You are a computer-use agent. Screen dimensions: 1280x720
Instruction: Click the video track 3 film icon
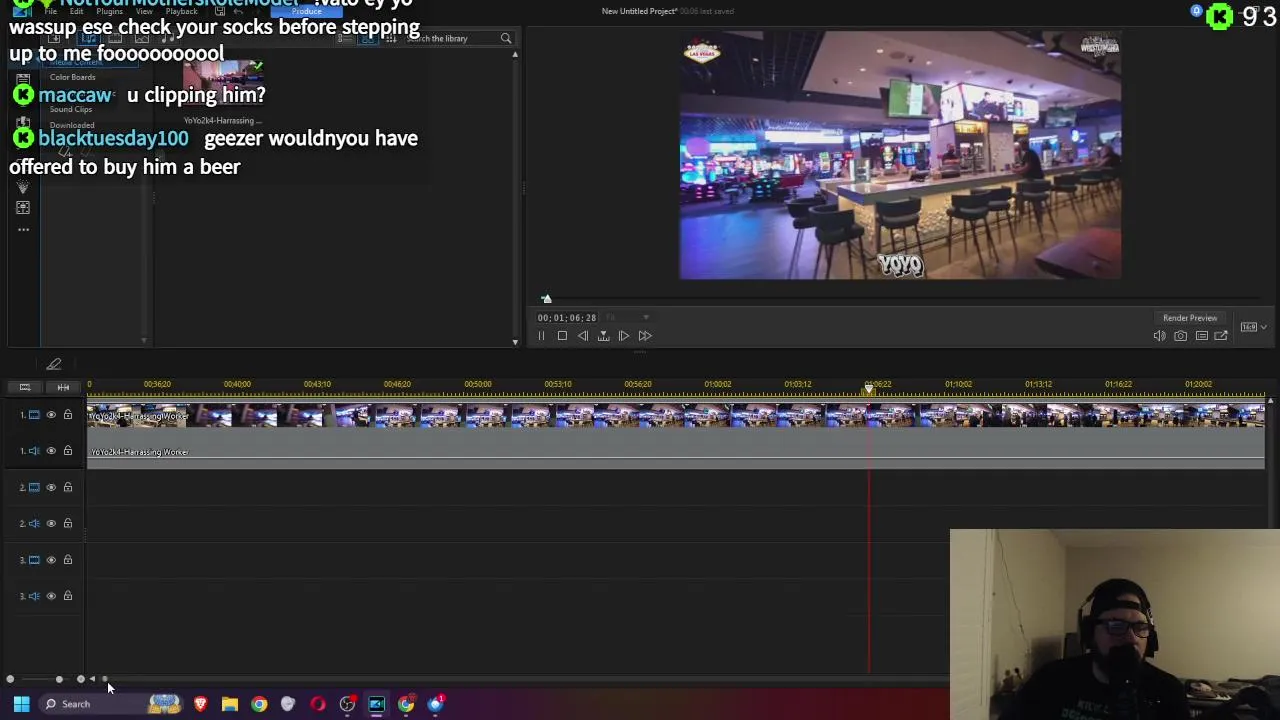34,560
